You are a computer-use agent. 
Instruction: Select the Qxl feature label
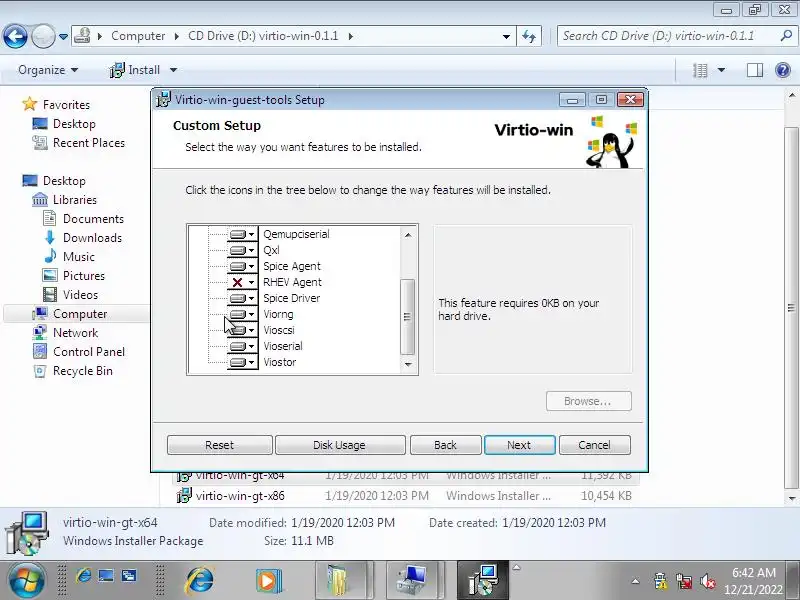click(271, 250)
